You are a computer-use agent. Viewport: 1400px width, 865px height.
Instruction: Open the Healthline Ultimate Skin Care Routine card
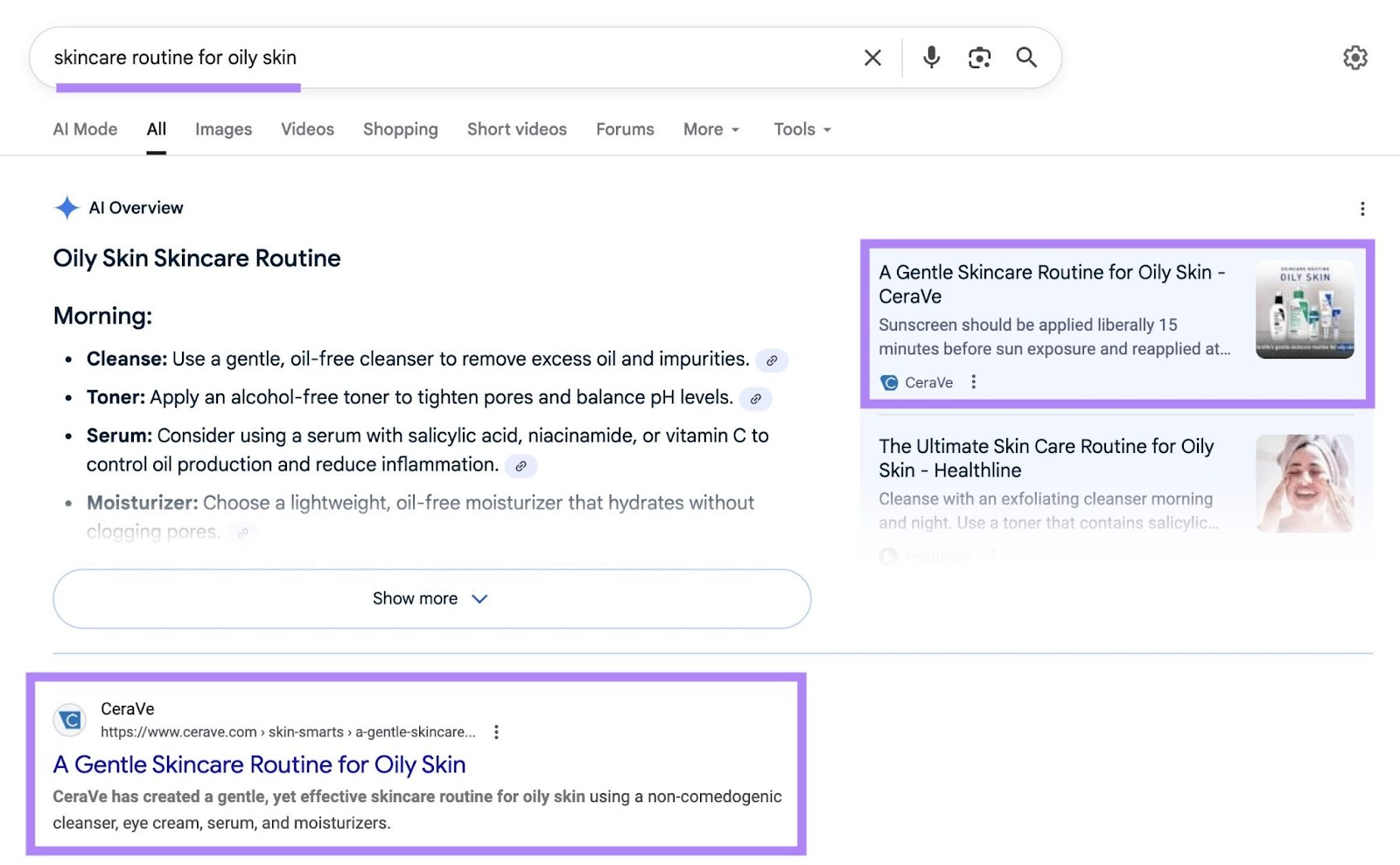(x=1048, y=458)
